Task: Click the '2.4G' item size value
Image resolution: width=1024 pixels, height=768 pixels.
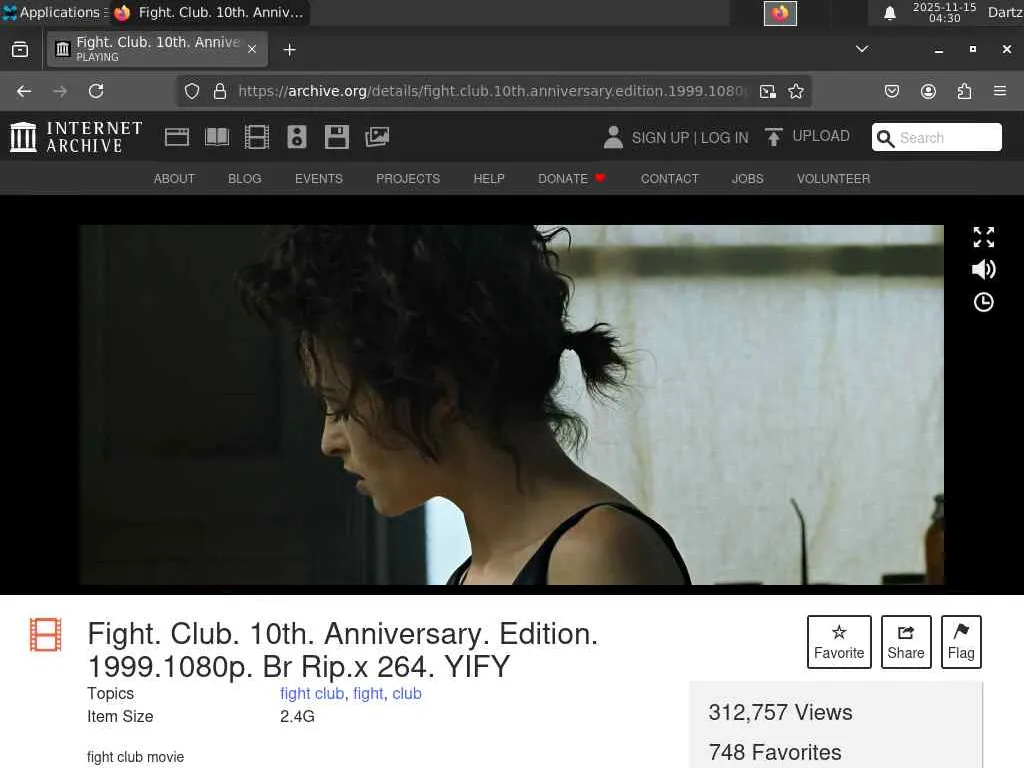Action: [297, 716]
